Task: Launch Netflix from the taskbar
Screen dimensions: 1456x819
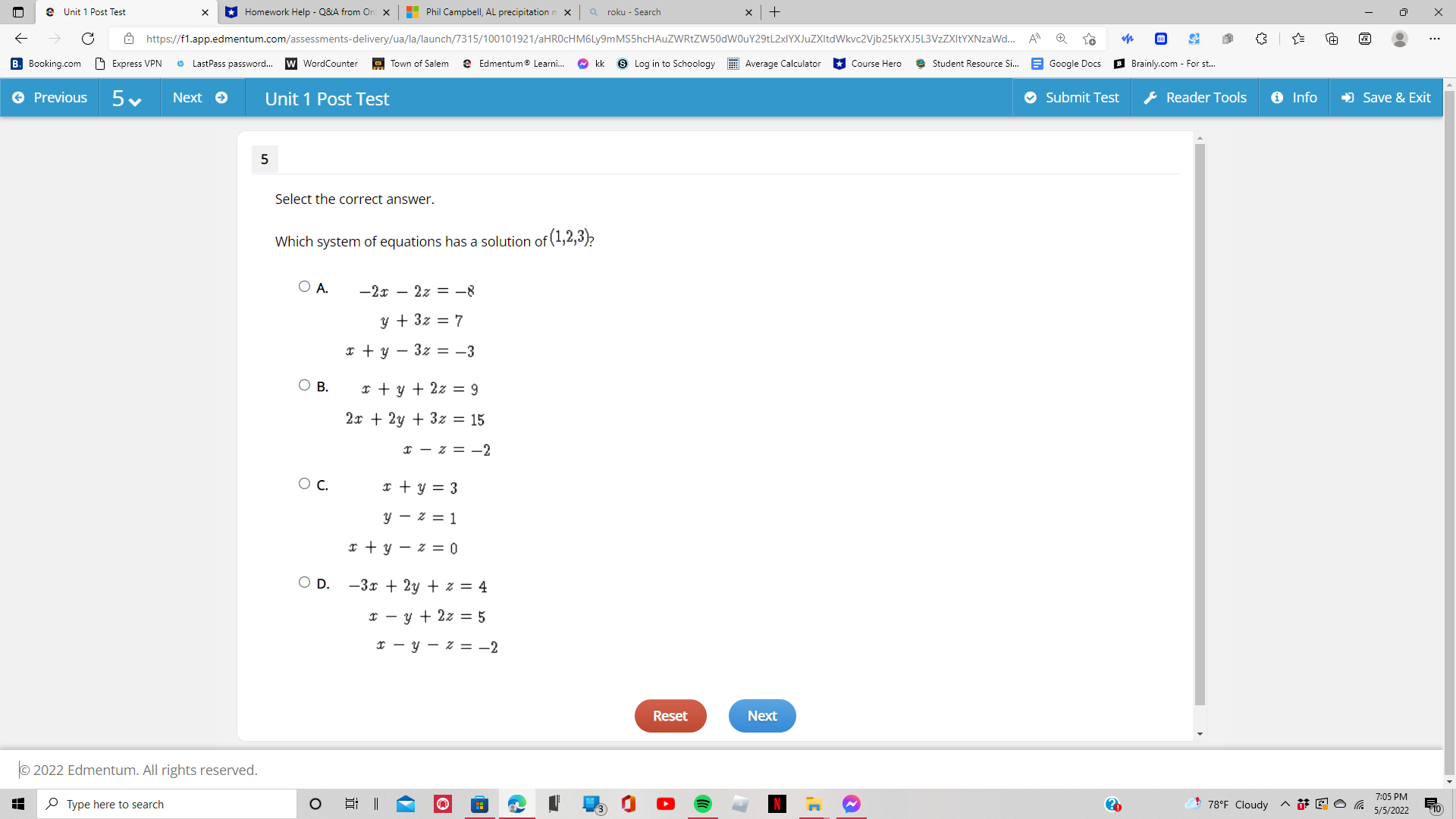Action: (777, 804)
